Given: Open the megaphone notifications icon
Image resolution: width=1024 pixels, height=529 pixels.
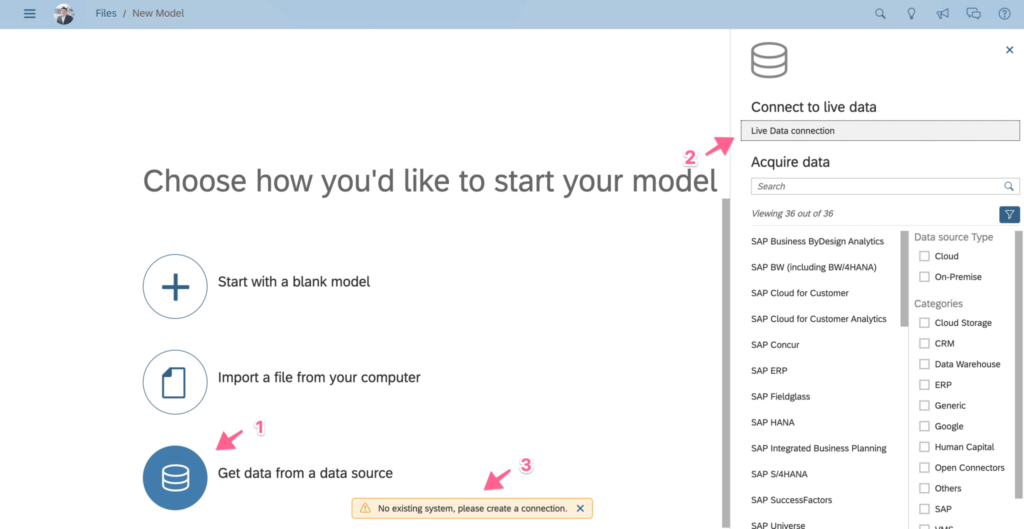Looking at the screenshot, I should point(942,14).
